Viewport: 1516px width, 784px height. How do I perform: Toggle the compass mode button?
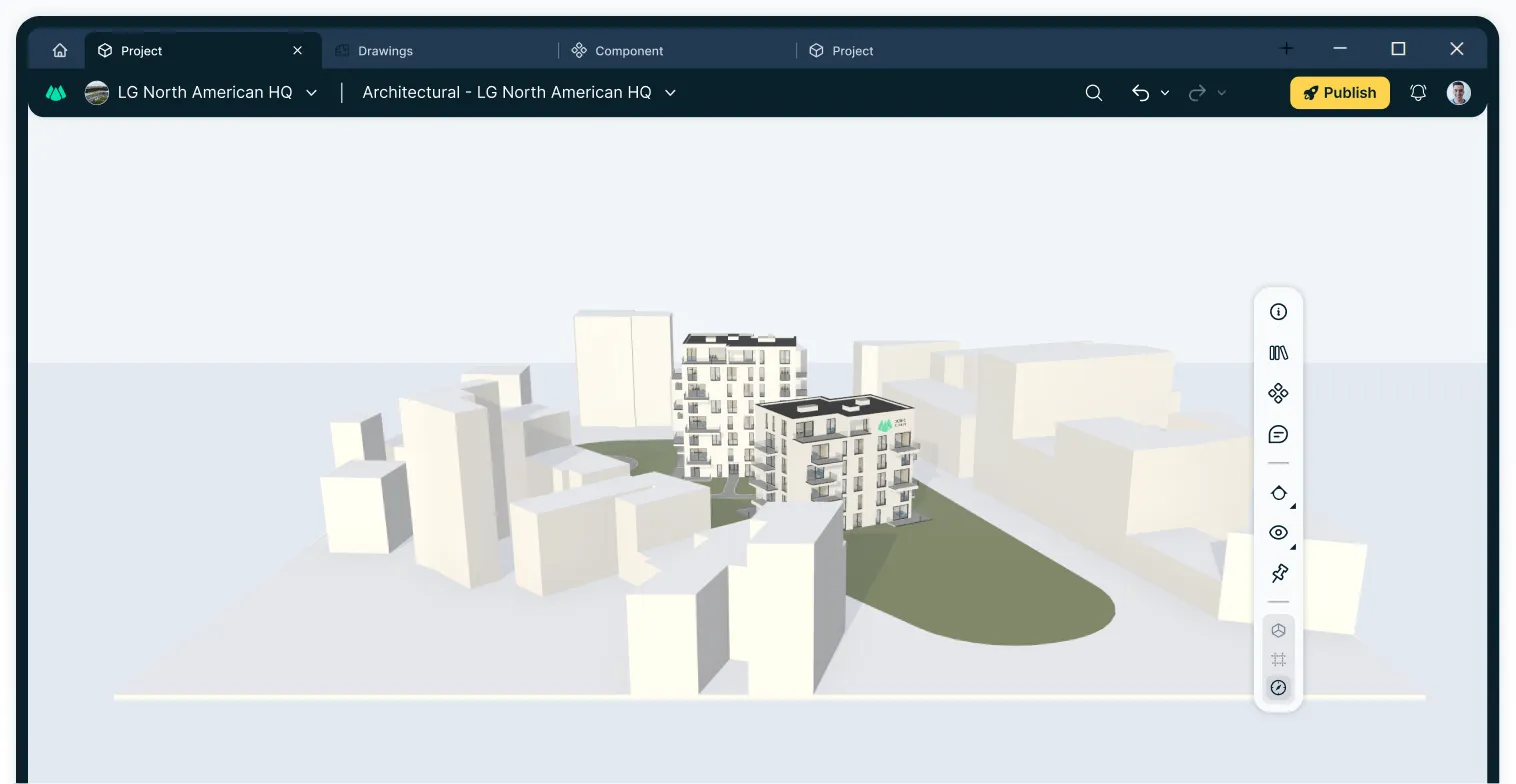(x=1278, y=688)
